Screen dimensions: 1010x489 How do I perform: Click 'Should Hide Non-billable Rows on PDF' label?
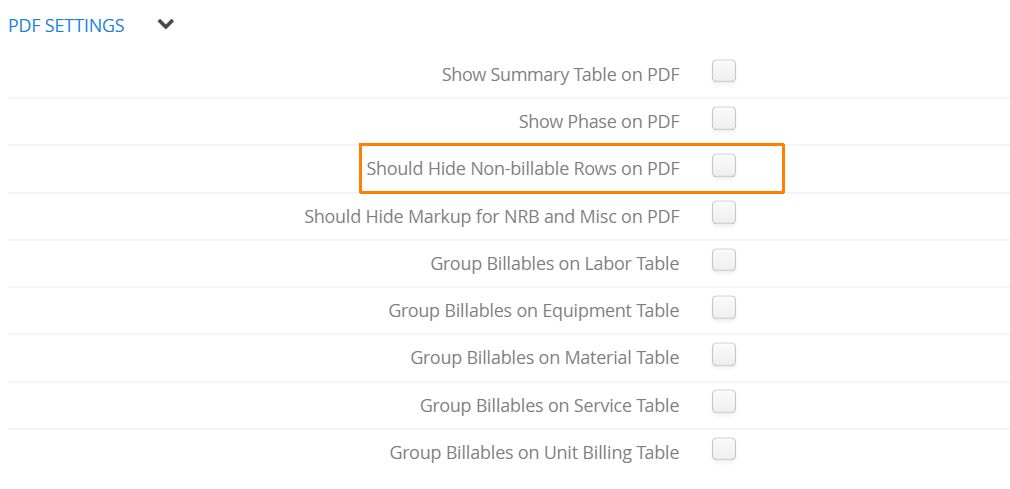tap(523, 169)
